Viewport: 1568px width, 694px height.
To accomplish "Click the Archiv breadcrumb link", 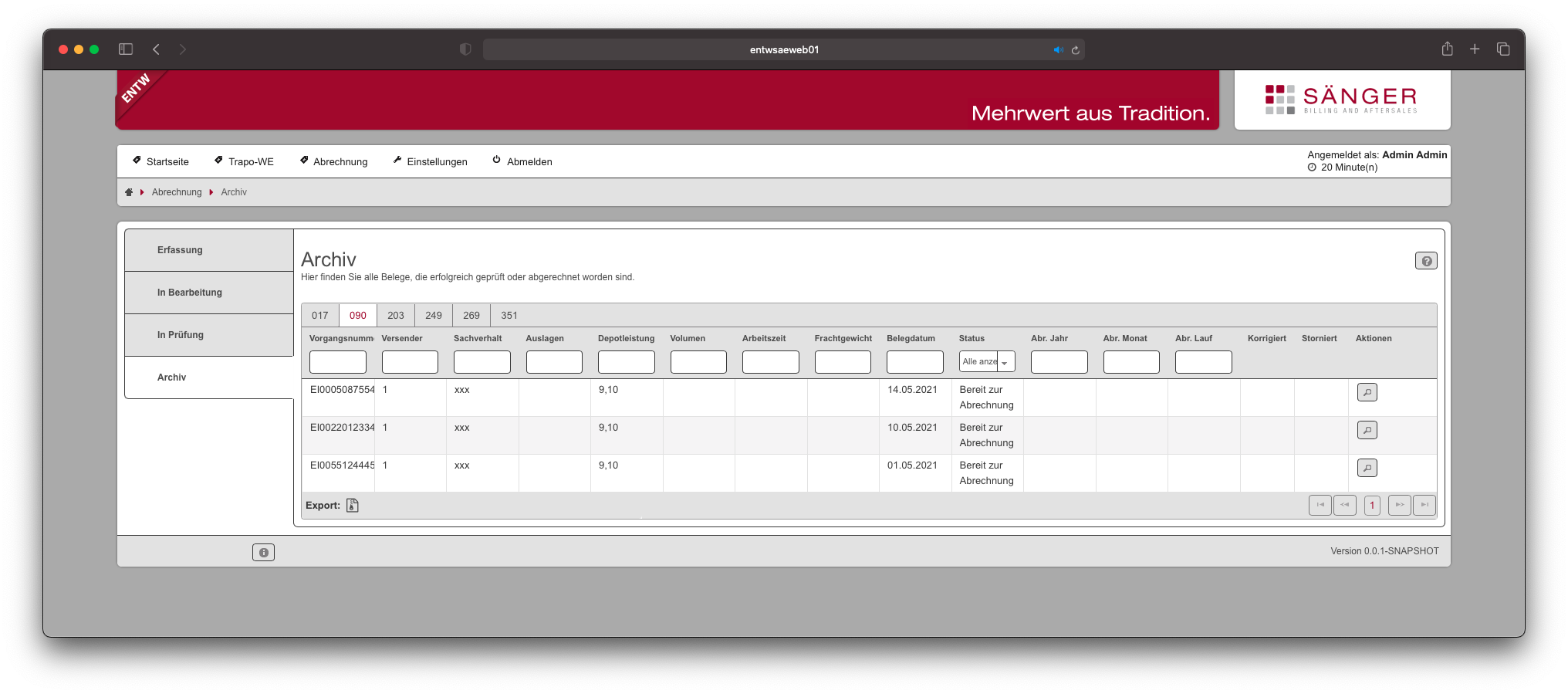I will (x=234, y=192).
